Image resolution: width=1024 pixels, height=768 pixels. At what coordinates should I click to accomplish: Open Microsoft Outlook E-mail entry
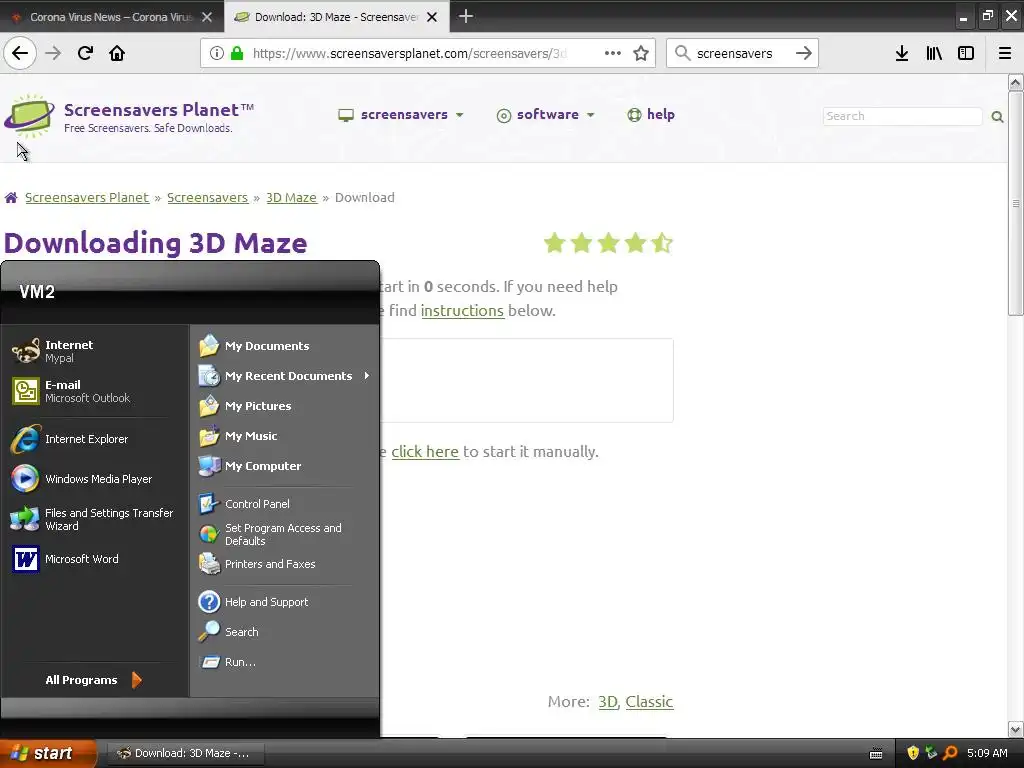[97, 391]
